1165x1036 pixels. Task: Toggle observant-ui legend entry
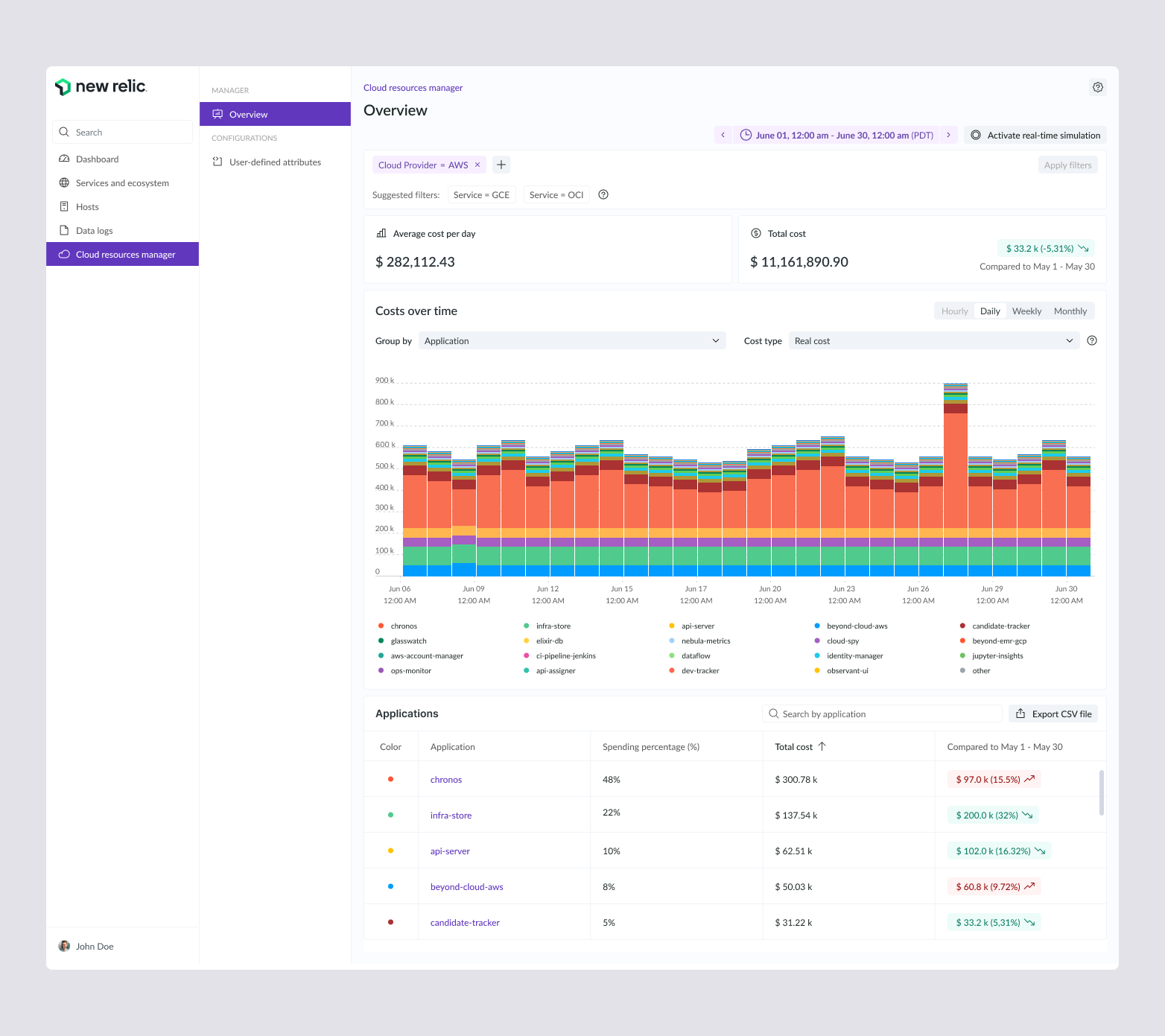tap(841, 670)
